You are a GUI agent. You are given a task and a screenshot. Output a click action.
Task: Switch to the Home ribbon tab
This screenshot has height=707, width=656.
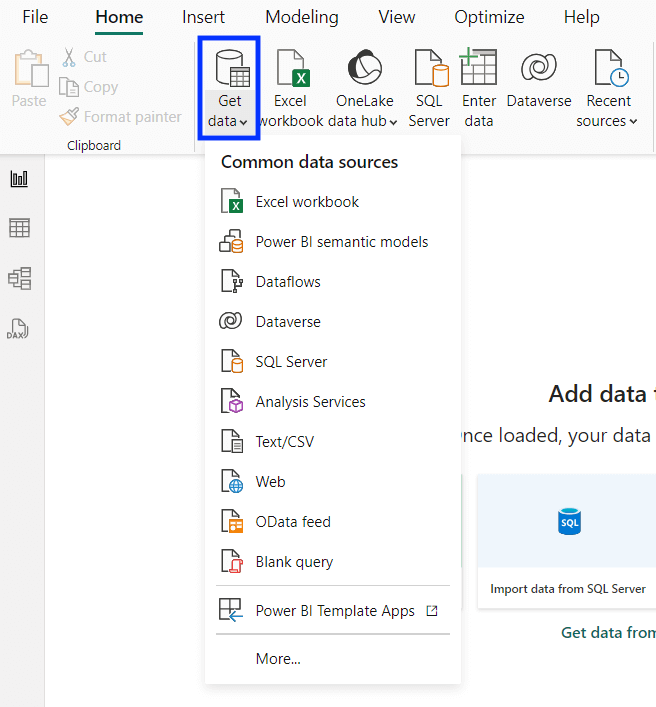(119, 17)
